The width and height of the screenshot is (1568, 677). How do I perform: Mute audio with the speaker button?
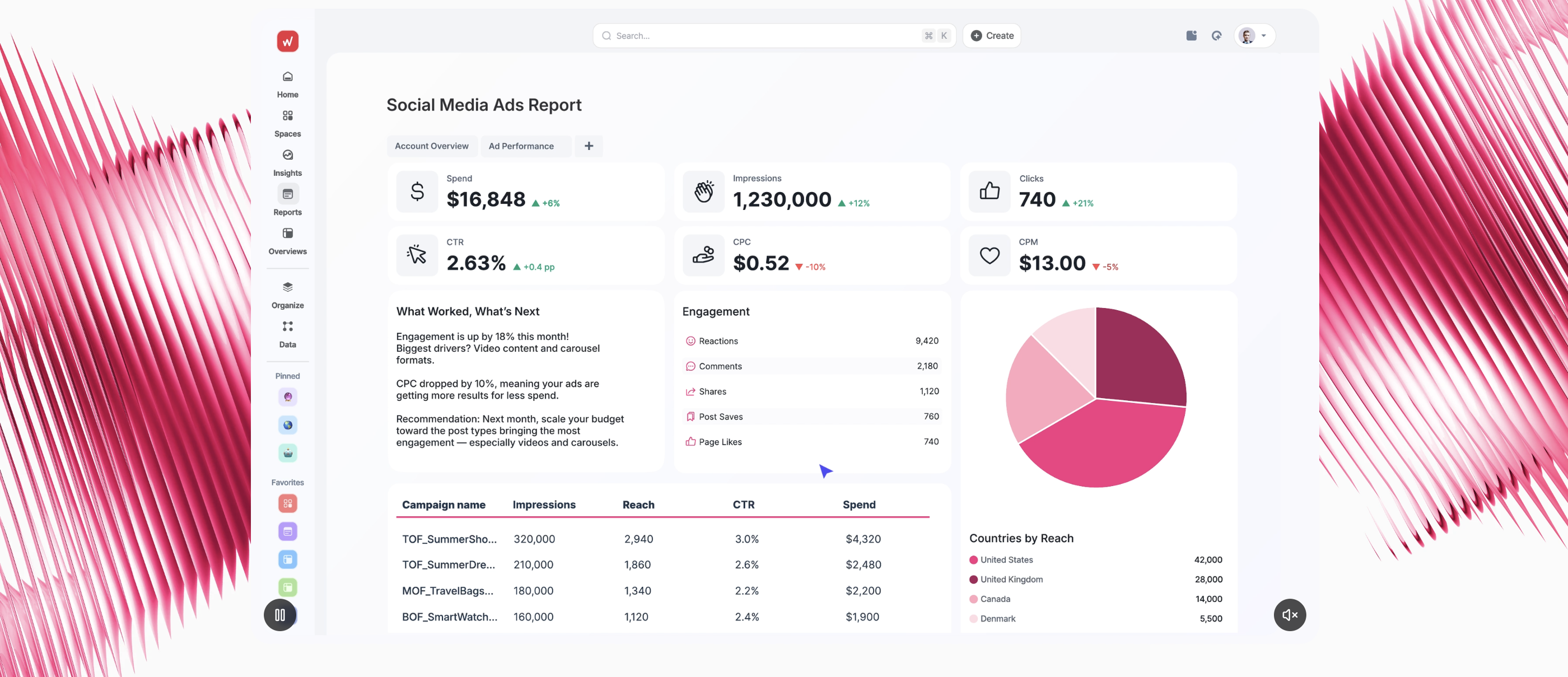pyautogui.click(x=1290, y=615)
